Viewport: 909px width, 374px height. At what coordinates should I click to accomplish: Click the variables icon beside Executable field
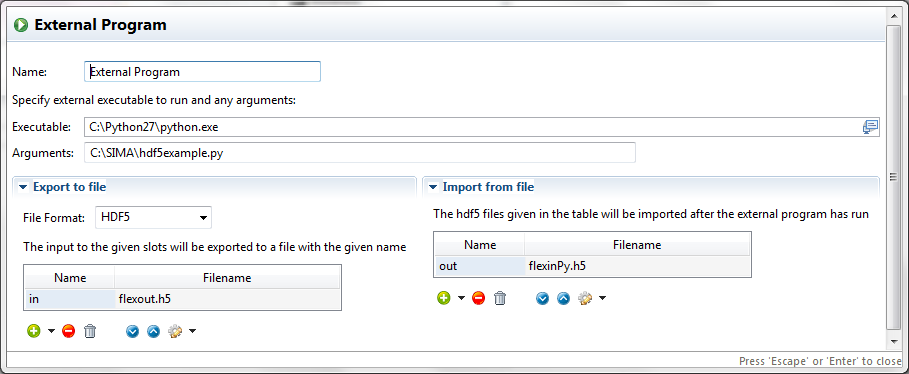[x=871, y=127]
